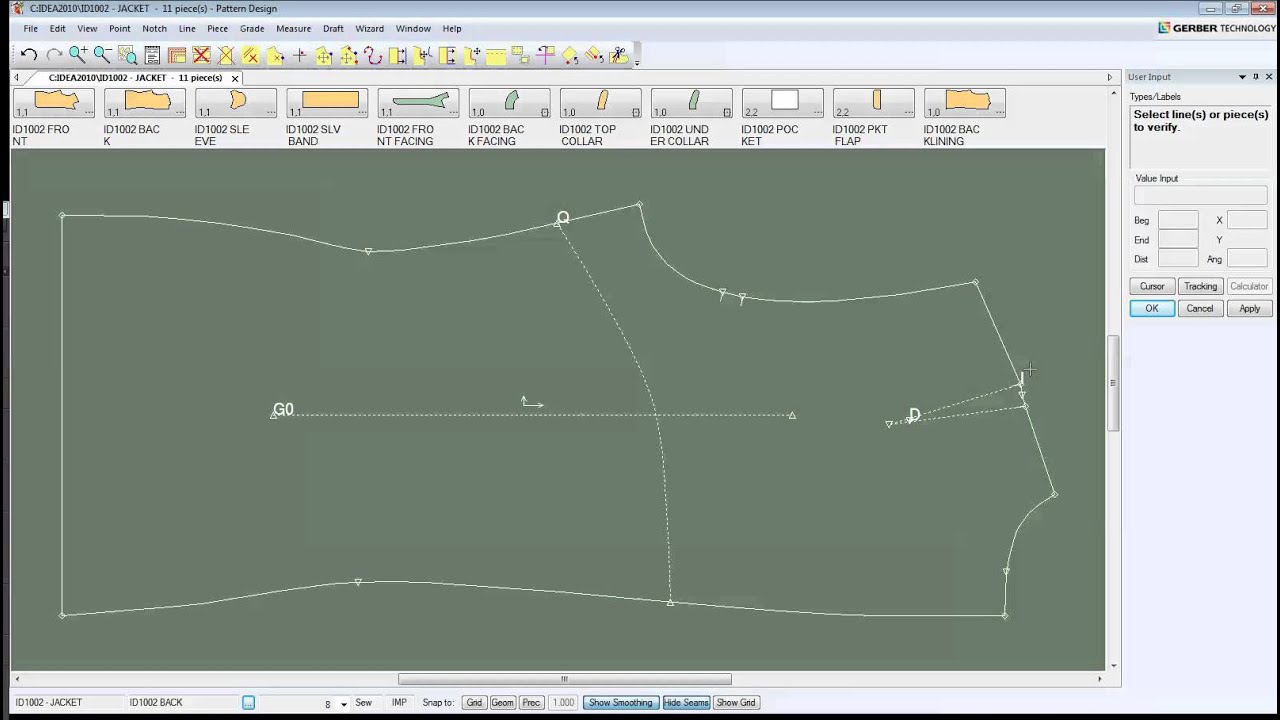Click the delete point on piece icon

tap(275, 55)
